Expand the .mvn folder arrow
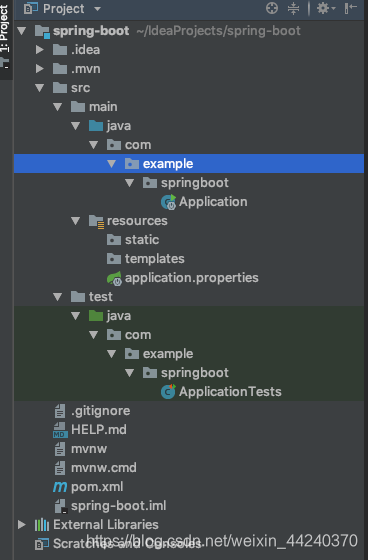Image resolution: width=368 pixels, height=560 pixels. [x=40, y=69]
